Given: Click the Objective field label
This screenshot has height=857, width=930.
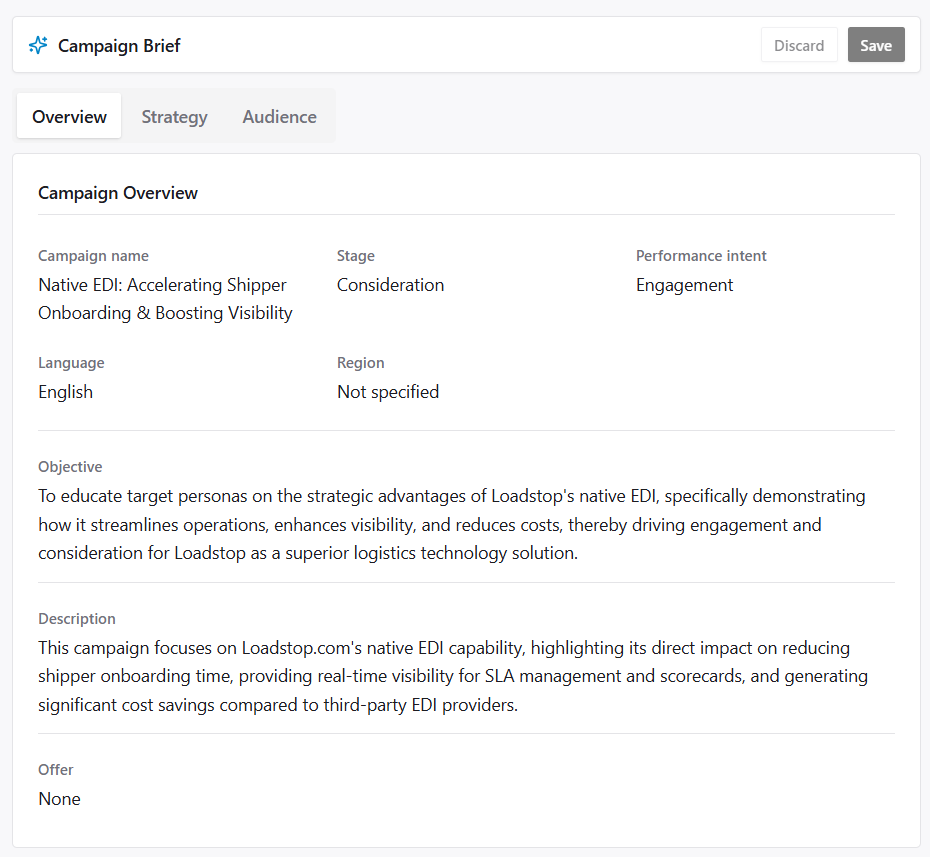Looking at the screenshot, I should (70, 467).
